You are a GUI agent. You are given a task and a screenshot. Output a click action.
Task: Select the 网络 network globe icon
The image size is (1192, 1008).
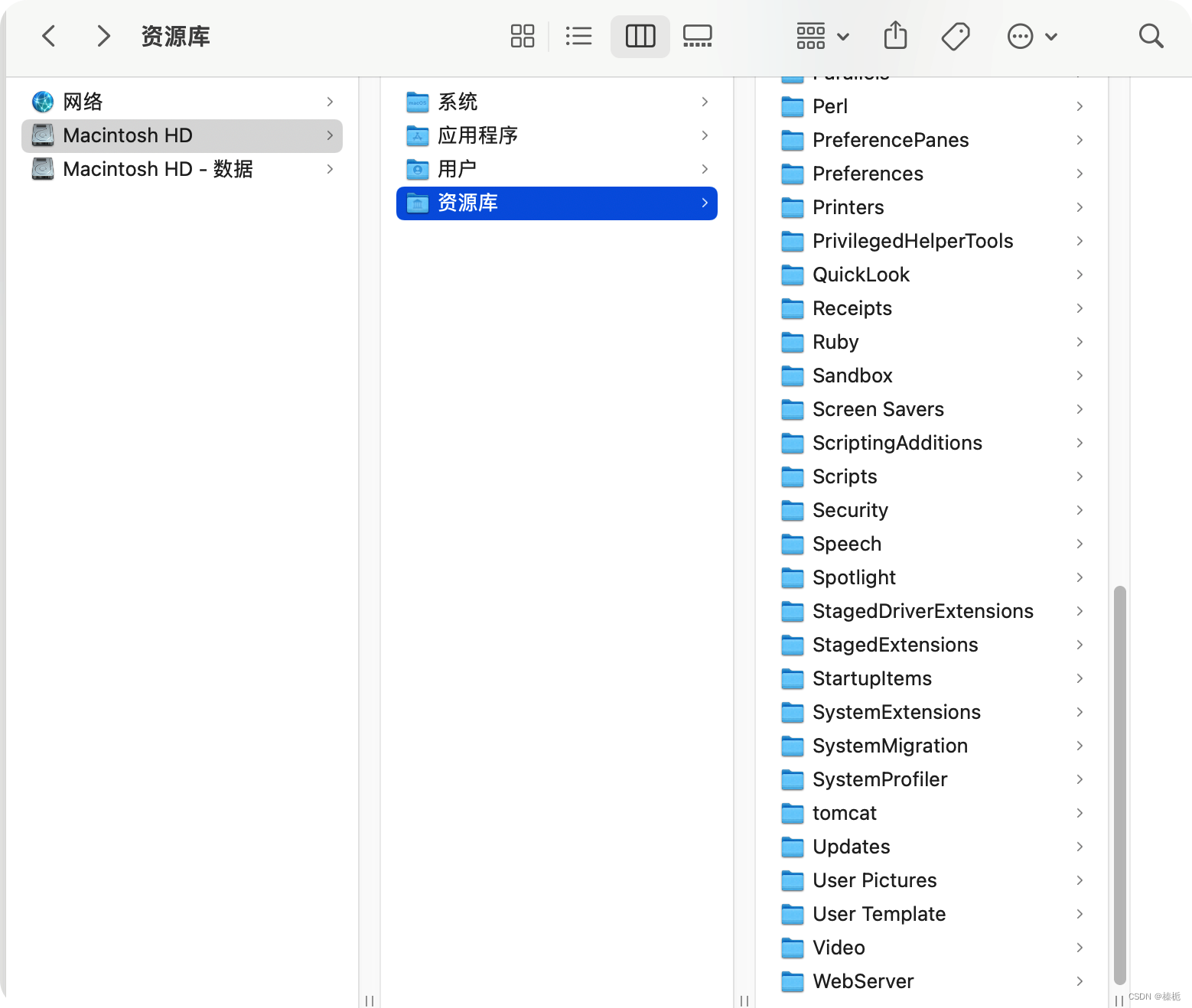(43, 102)
